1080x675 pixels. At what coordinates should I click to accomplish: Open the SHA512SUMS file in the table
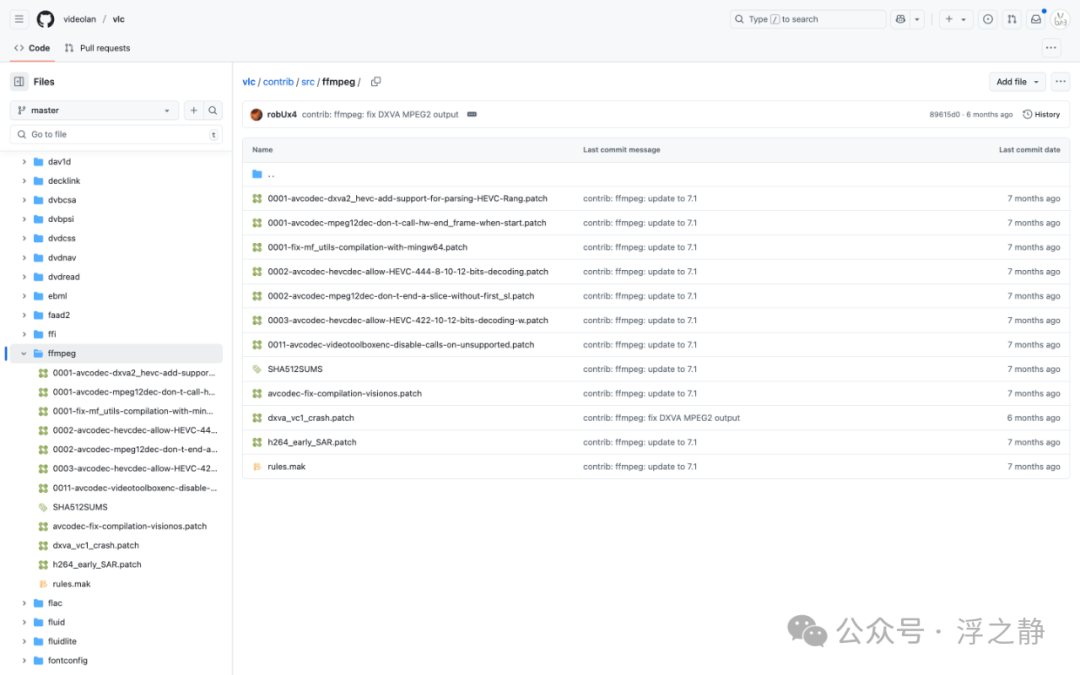pyautogui.click(x=295, y=369)
